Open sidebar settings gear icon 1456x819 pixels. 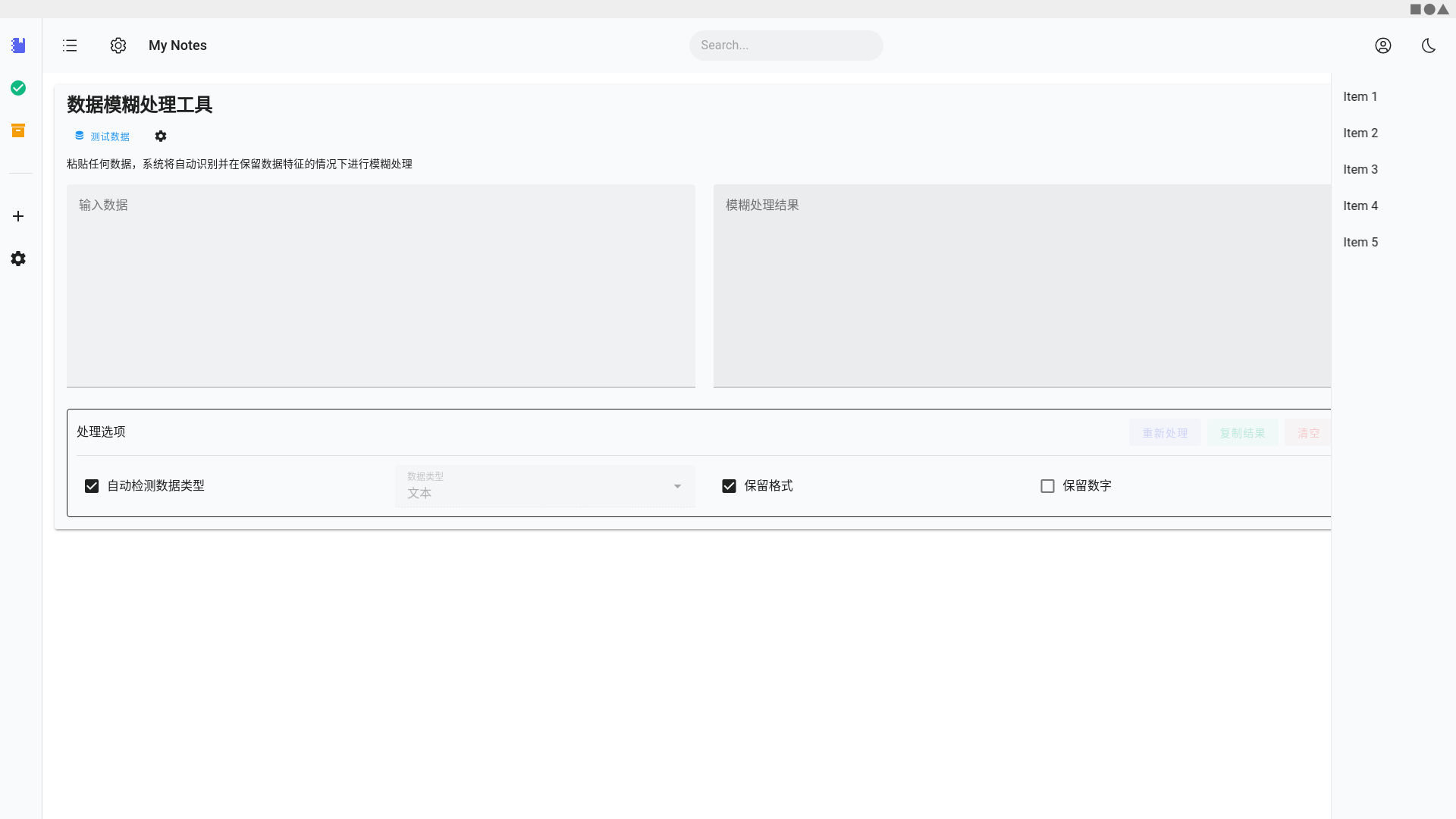(18, 259)
